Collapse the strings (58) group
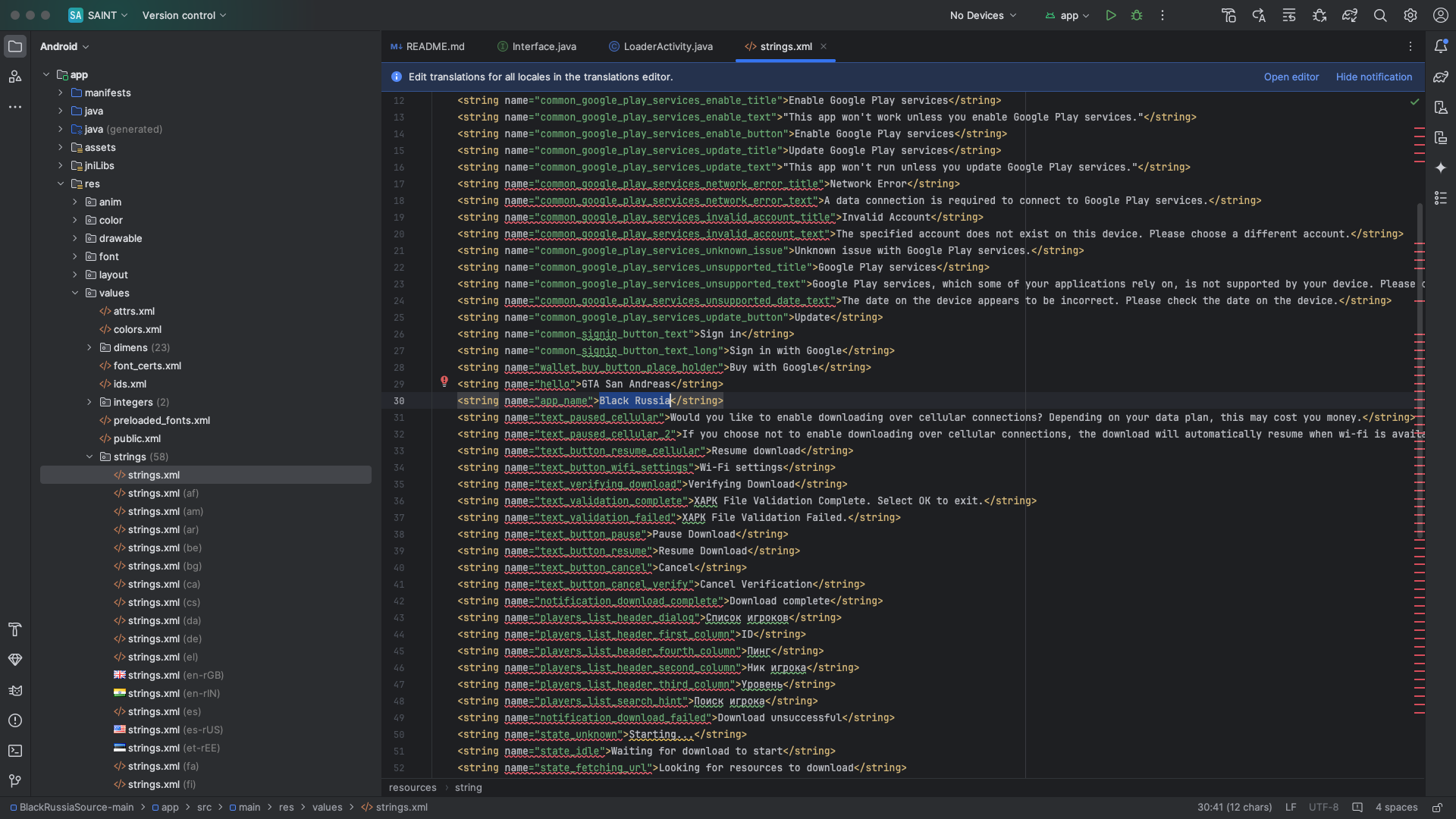The height and width of the screenshot is (819, 1456). (89, 457)
